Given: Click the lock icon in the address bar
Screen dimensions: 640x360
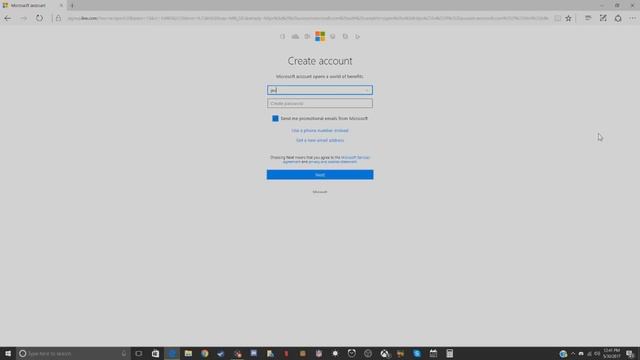Looking at the screenshot, I should (x=58, y=18).
